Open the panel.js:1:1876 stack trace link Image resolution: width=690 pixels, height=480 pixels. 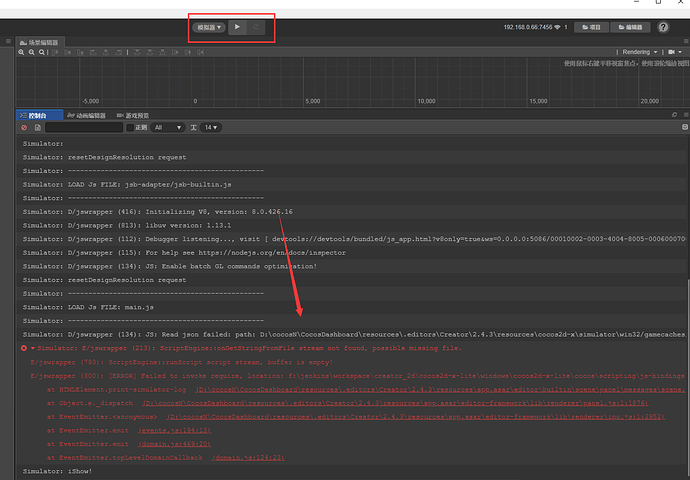click(x=395, y=403)
